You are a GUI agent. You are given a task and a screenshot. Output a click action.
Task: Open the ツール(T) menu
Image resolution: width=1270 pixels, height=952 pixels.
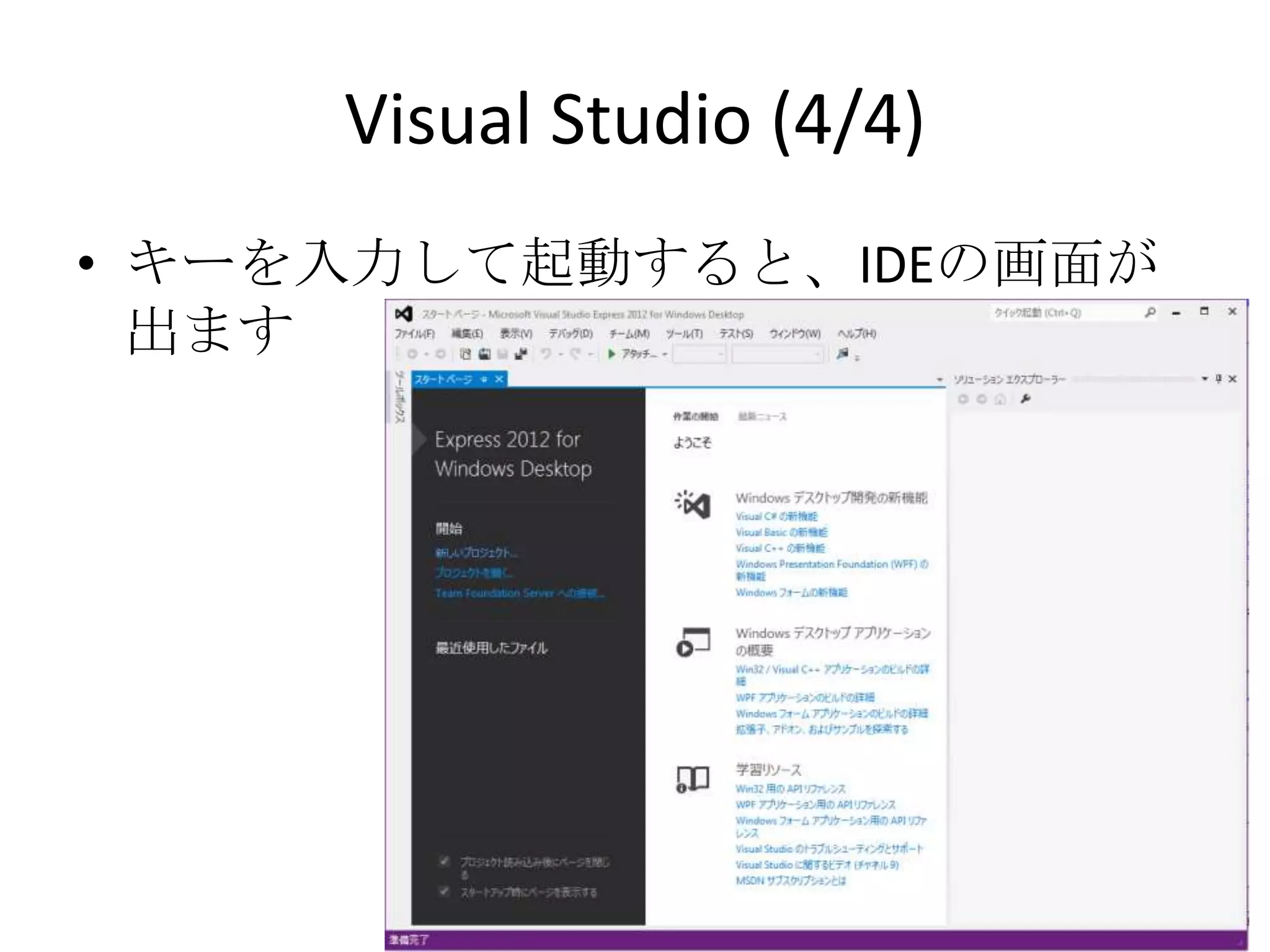[x=684, y=334]
